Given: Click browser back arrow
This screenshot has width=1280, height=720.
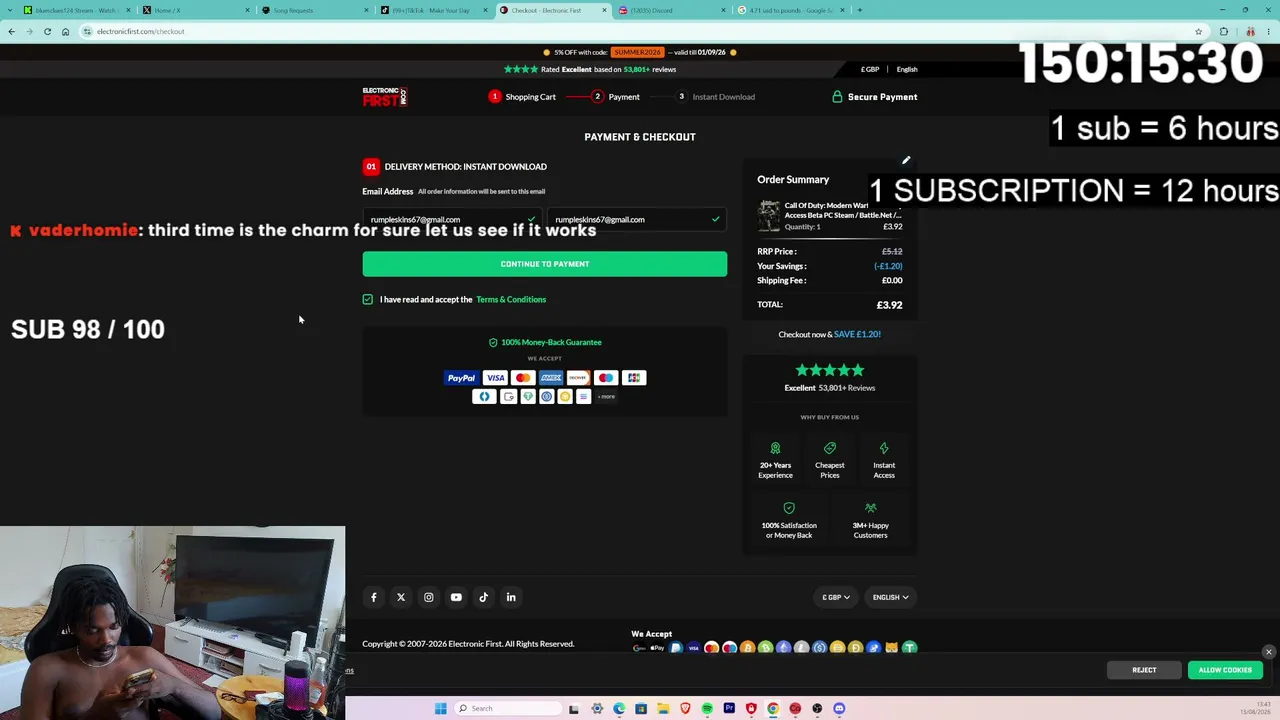Looking at the screenshot, I should coord(11,31).
